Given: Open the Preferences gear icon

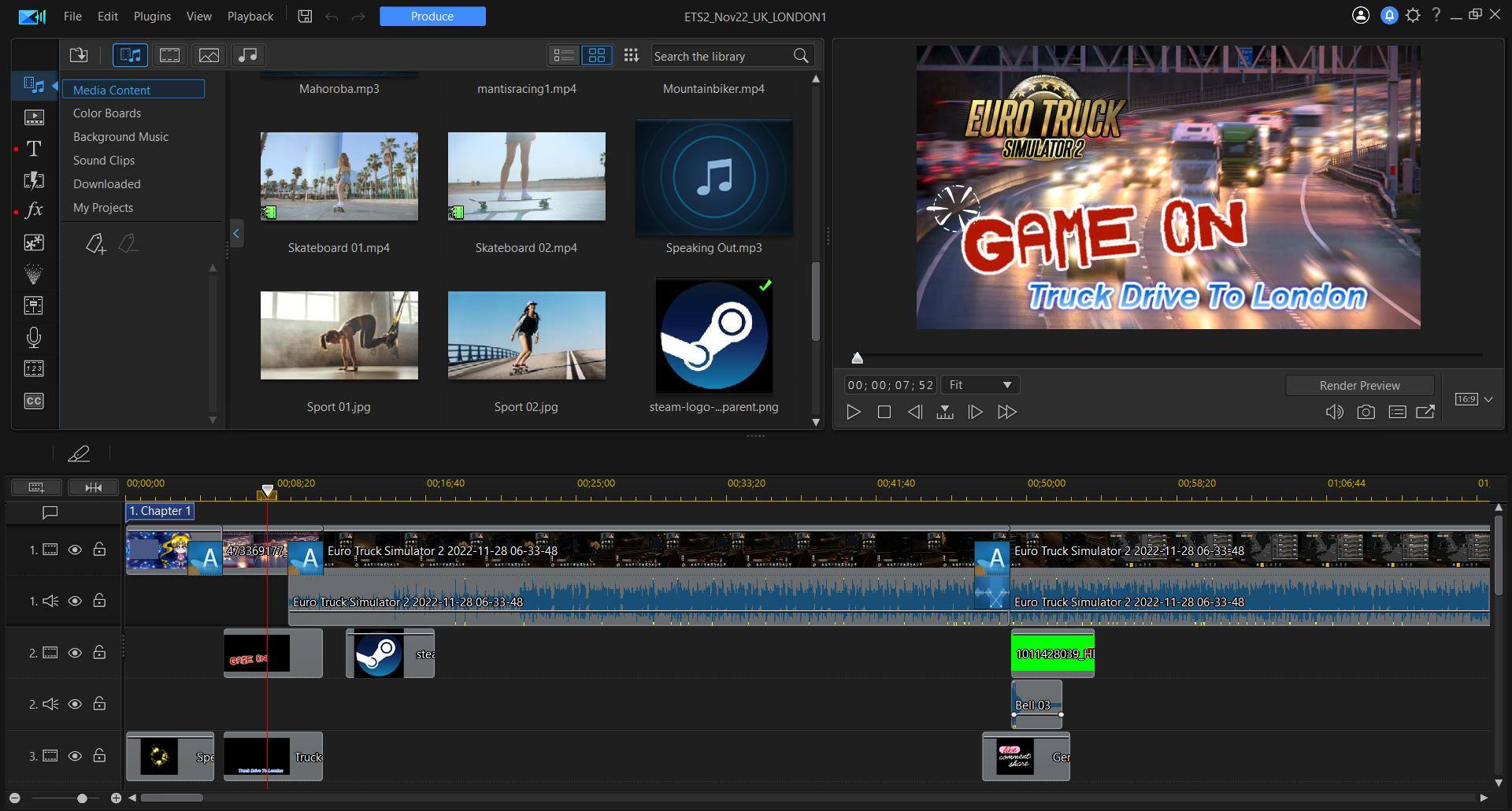Looking at the screenshot, I should (x=1413, y=16).
